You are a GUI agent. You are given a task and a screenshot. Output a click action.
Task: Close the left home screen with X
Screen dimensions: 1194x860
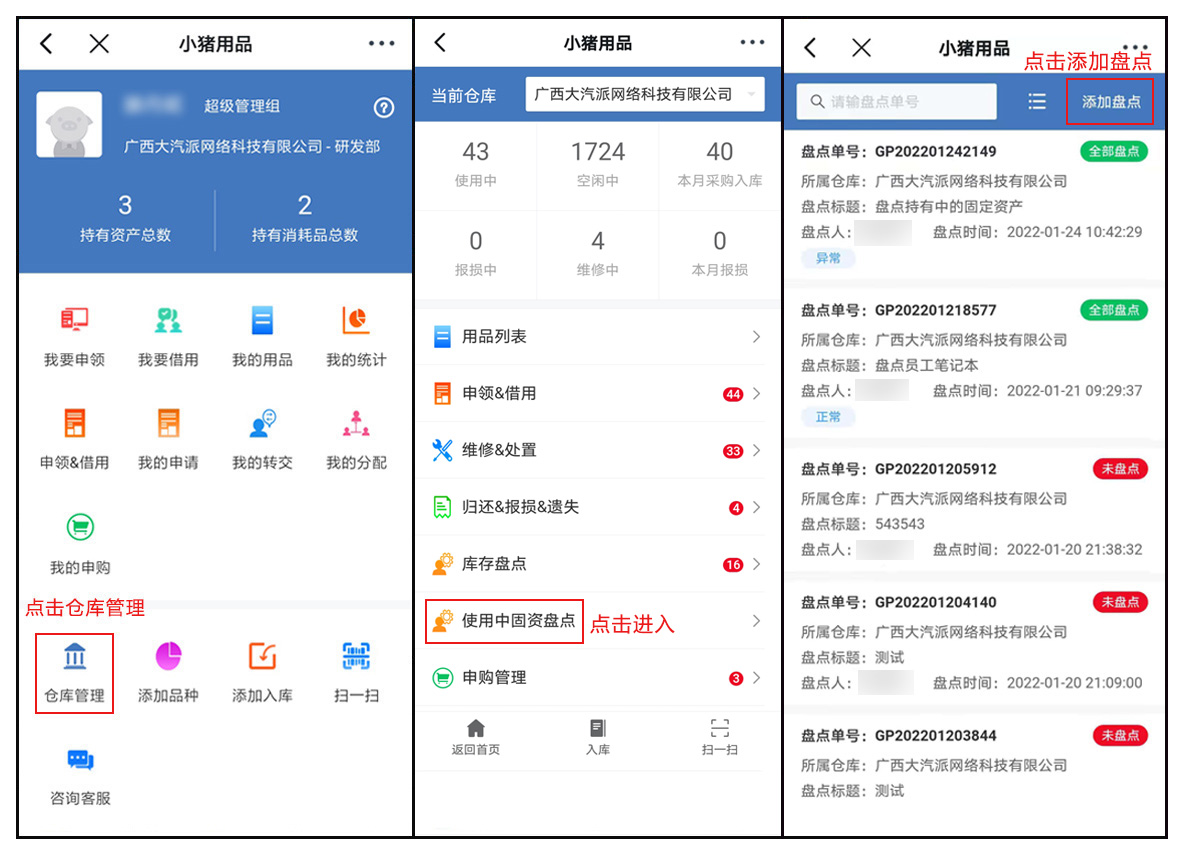pos(99,43)
